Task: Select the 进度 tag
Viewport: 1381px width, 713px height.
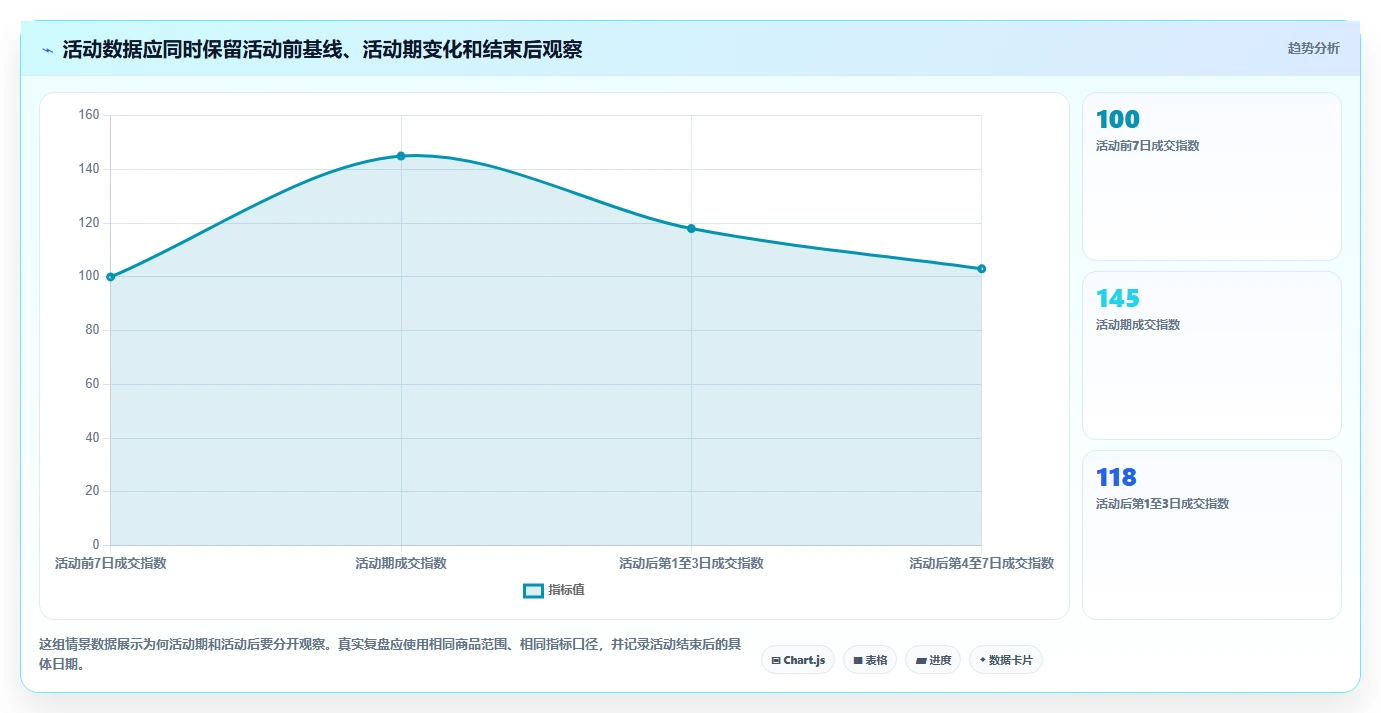Action: point(933,660)
